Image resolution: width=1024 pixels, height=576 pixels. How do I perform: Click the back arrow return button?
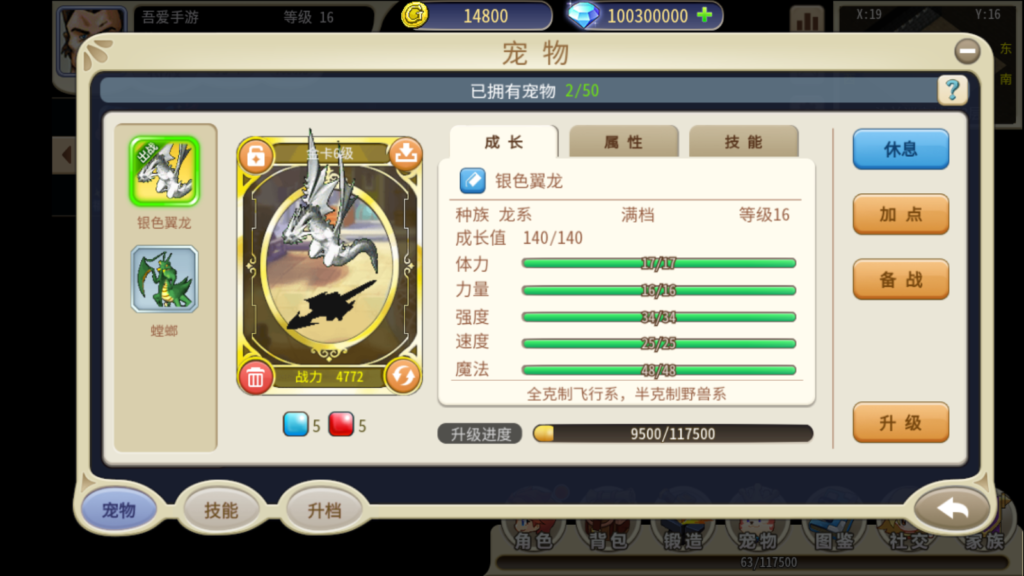point(952,509)
